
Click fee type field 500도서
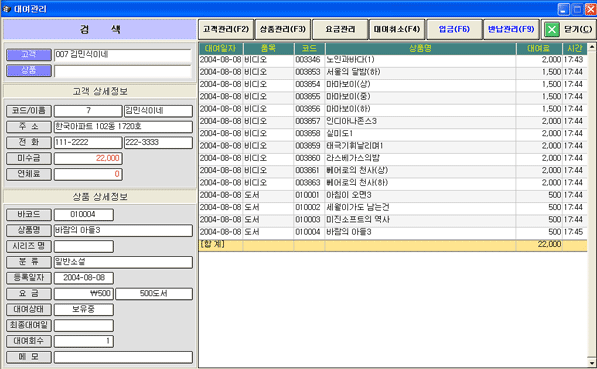coord(154,294)
